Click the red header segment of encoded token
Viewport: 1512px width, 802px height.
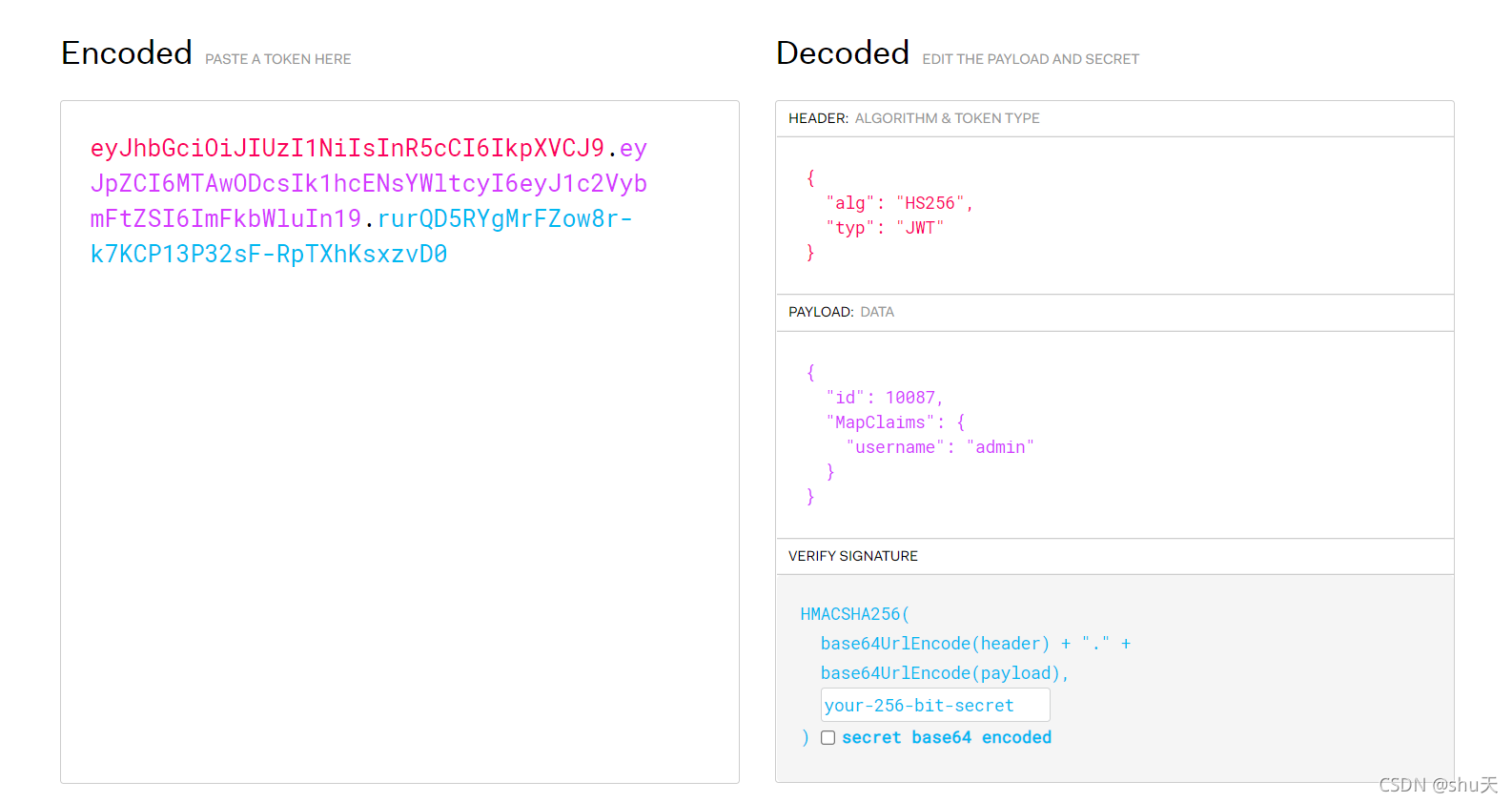pos(347,148)
